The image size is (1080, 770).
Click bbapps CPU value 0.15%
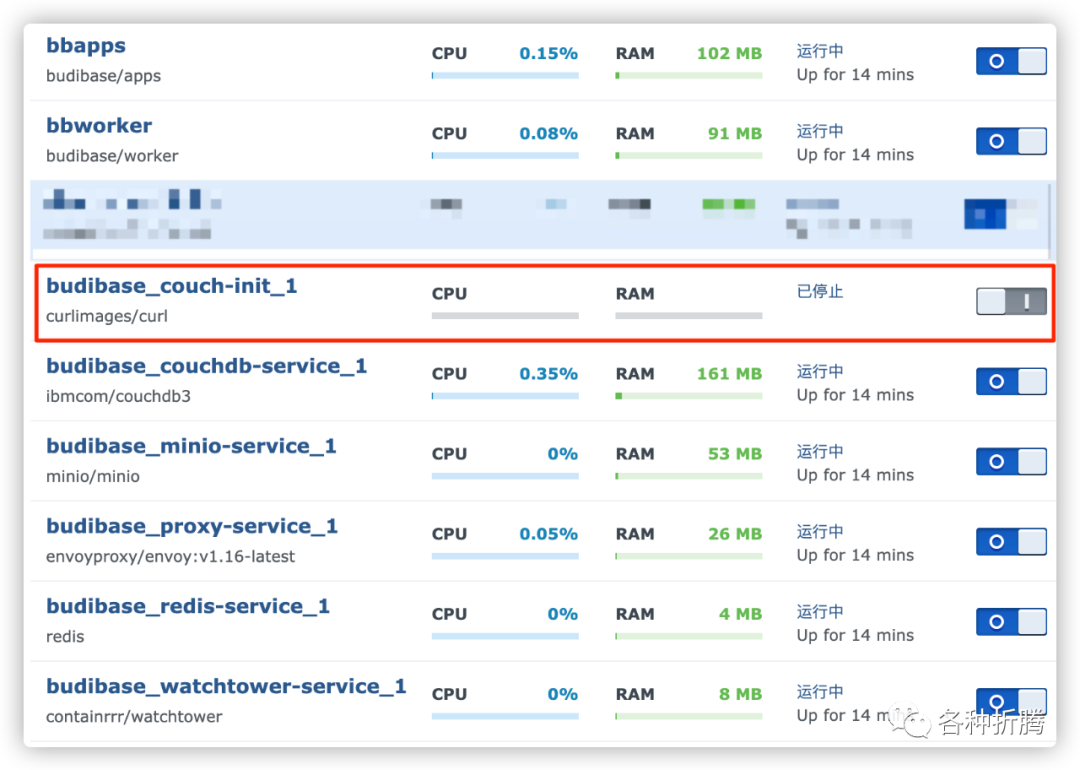548,54
